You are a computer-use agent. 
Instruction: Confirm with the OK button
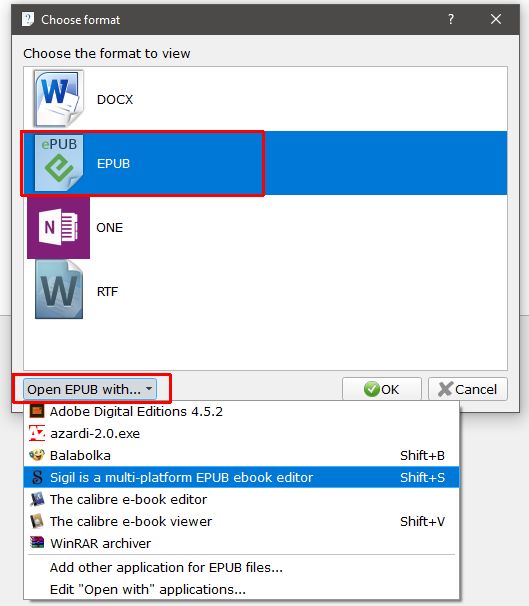[x=381, y=389]
